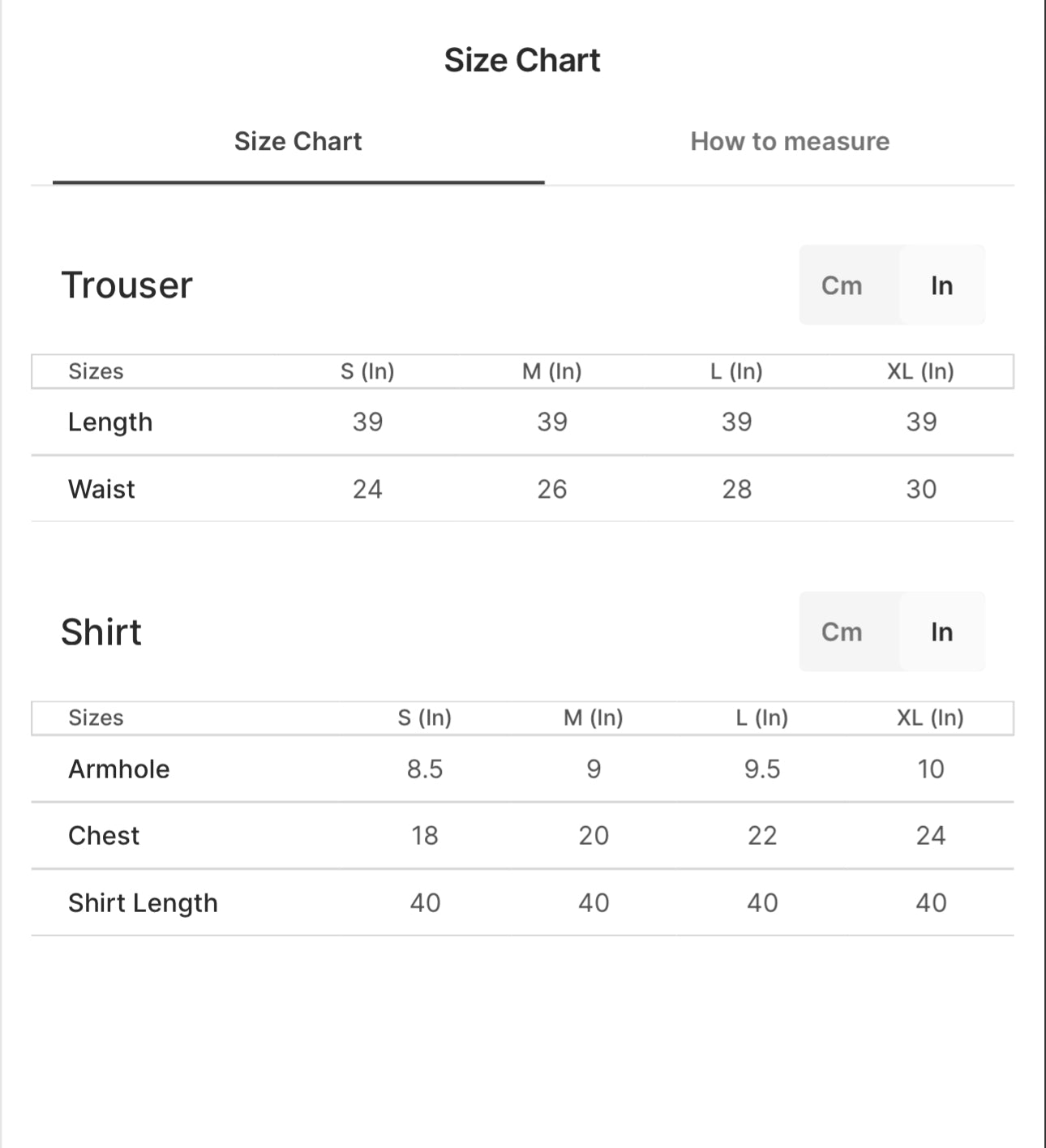Click the Shirt section heading
This screenshot has width=1046, height=1148.
tap(101, 632)
